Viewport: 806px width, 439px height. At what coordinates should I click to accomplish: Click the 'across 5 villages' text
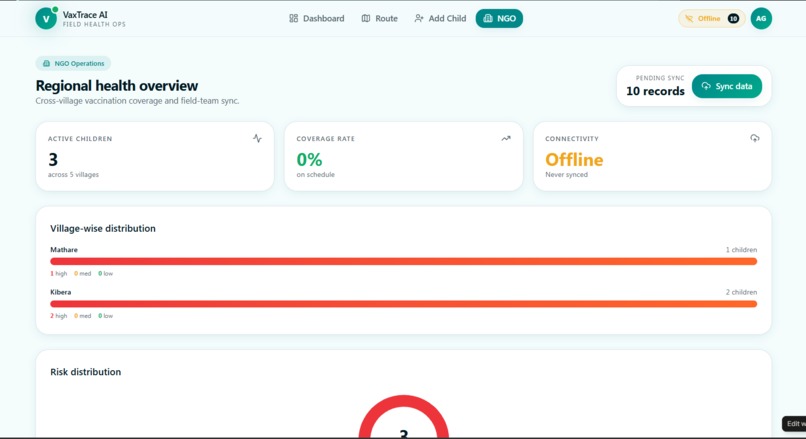pyautogui.click(x=73, y=175)
